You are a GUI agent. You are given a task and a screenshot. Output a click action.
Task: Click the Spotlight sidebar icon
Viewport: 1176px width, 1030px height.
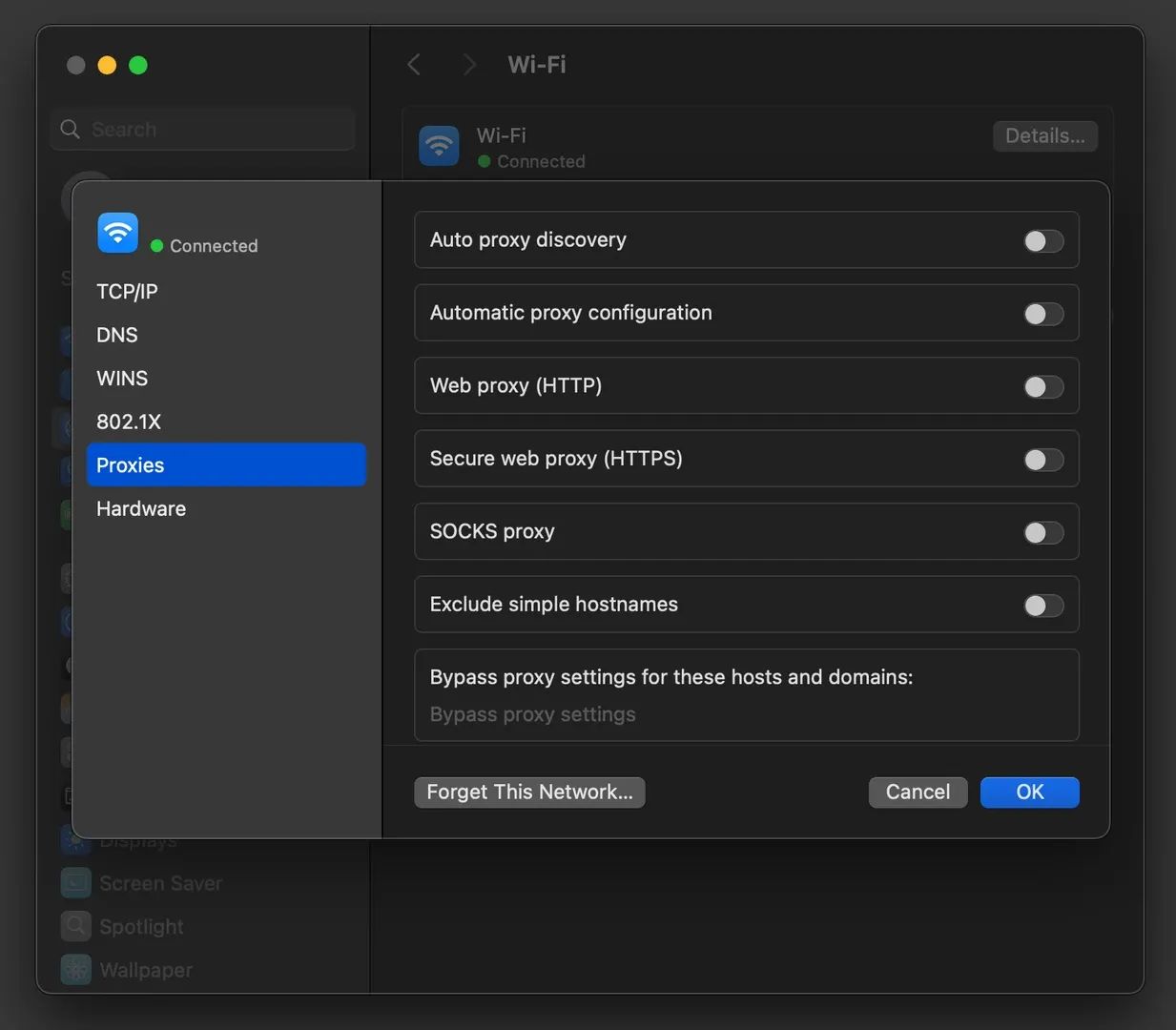tap(76, 926)
